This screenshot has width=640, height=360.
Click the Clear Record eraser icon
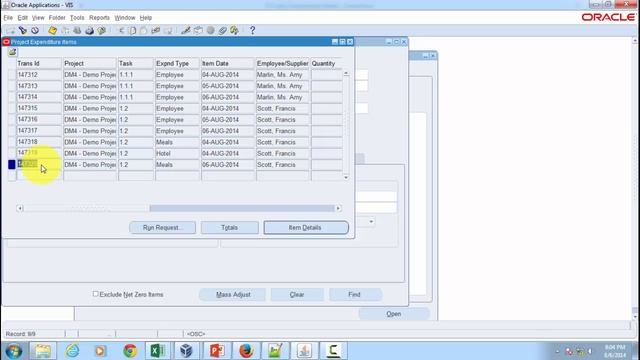pyautogui.click(x=156, y=30)
